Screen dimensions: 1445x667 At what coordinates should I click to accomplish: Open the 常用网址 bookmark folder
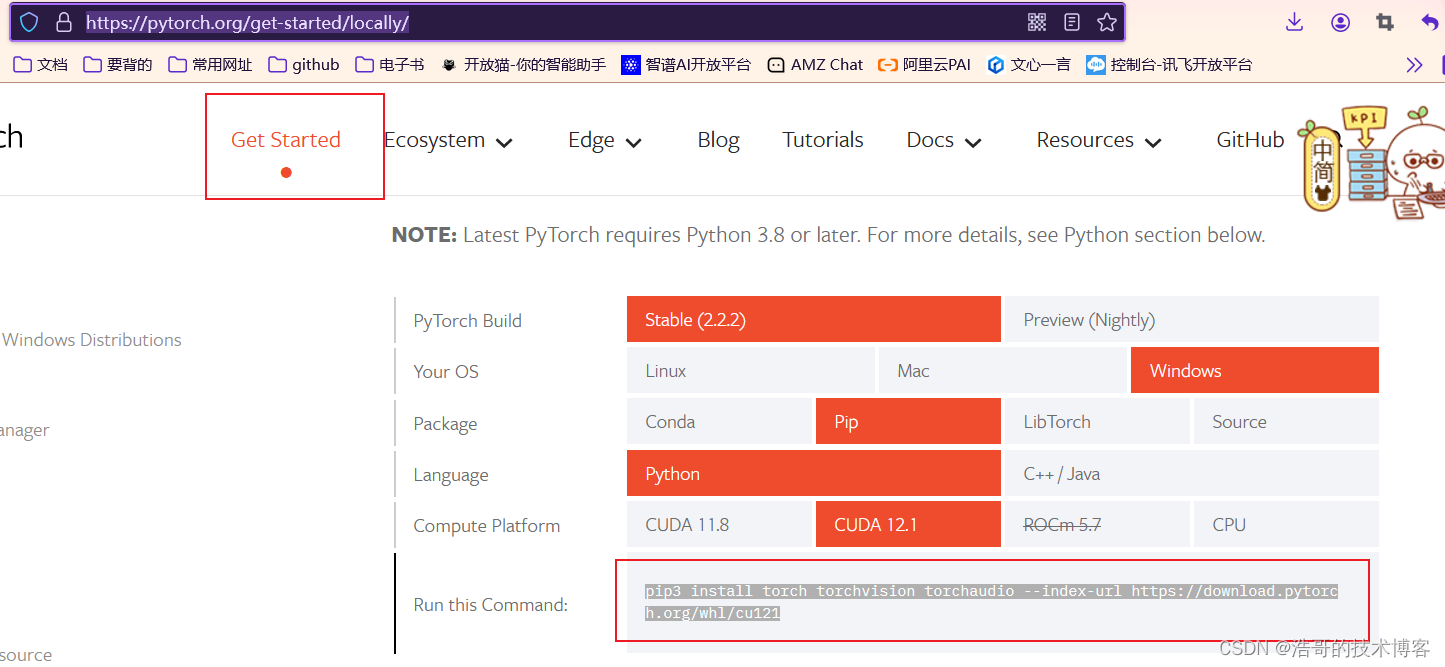click(x=210, y=65)
